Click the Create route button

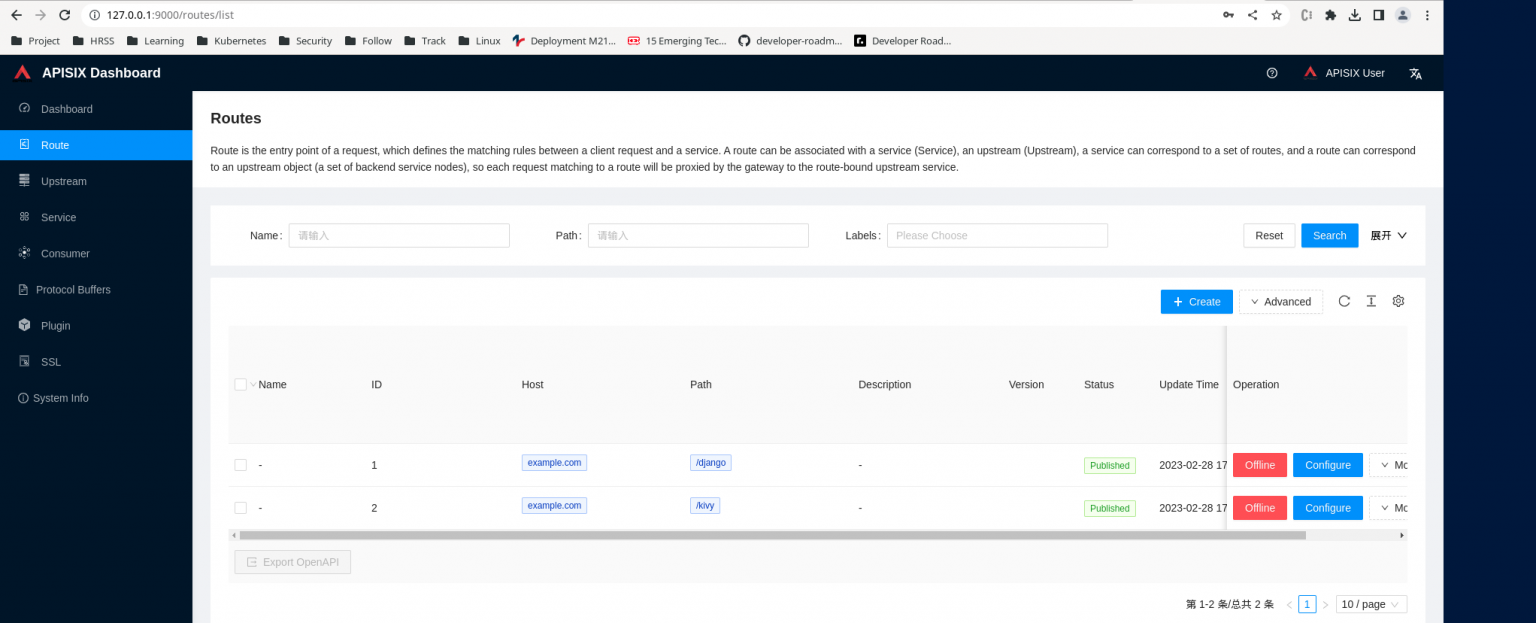[x=1196, y=302]
